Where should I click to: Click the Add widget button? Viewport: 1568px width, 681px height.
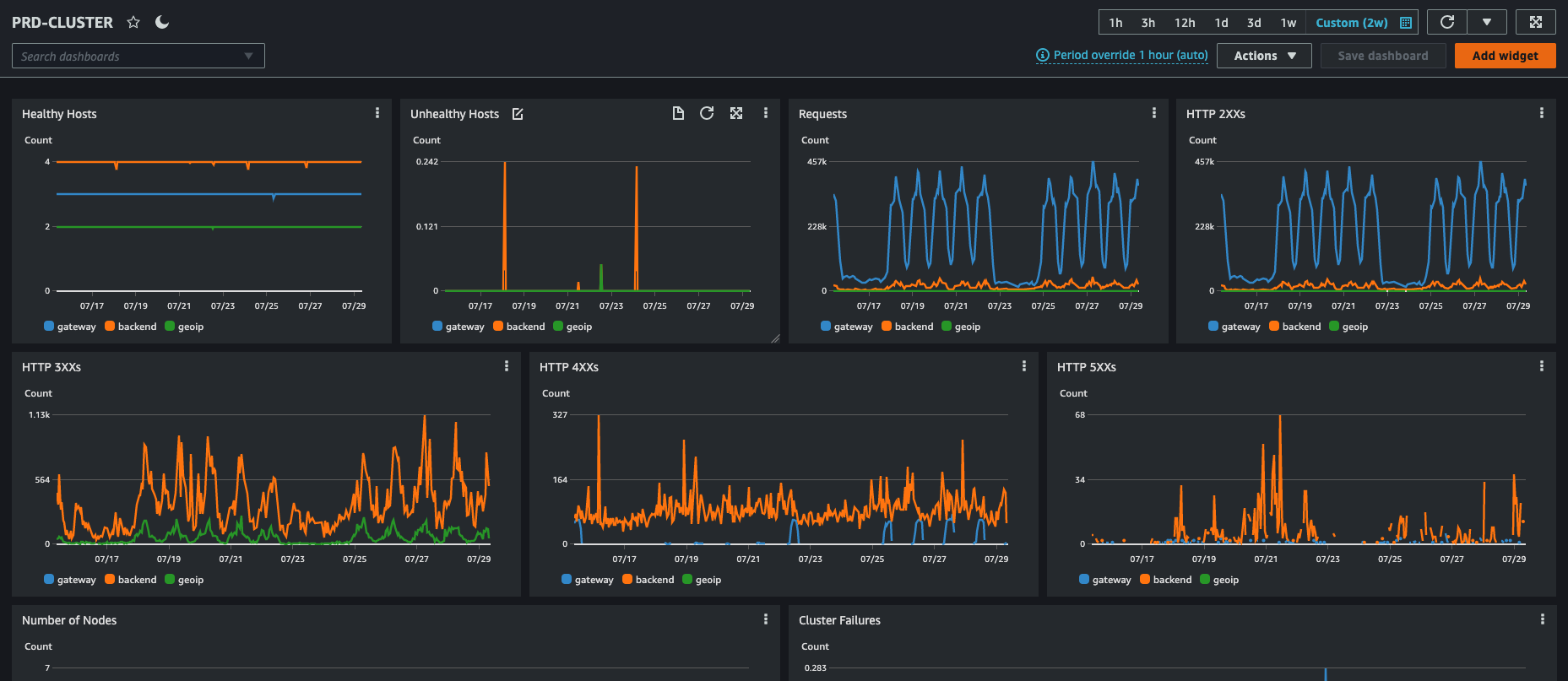pos(1505,56)
